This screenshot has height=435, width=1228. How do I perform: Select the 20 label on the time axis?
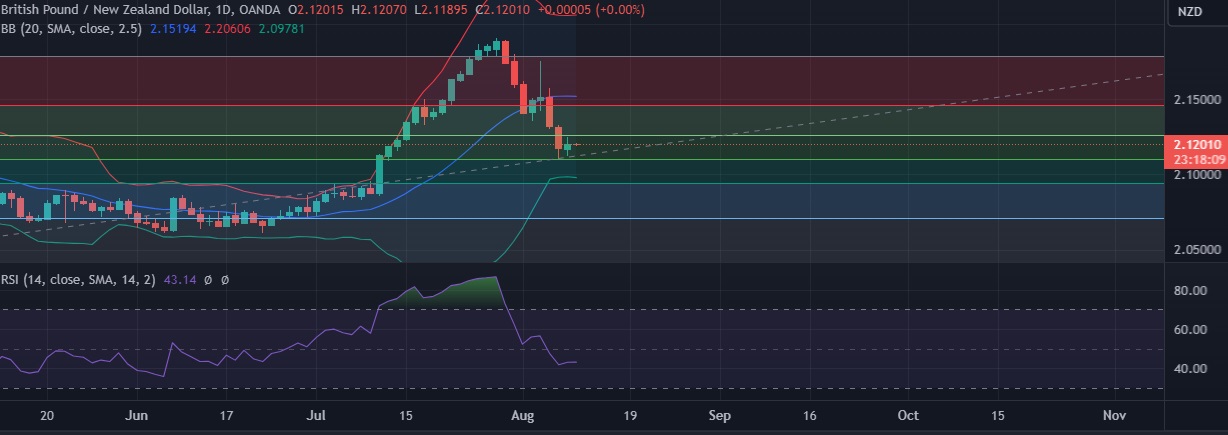tap(48, 414)
